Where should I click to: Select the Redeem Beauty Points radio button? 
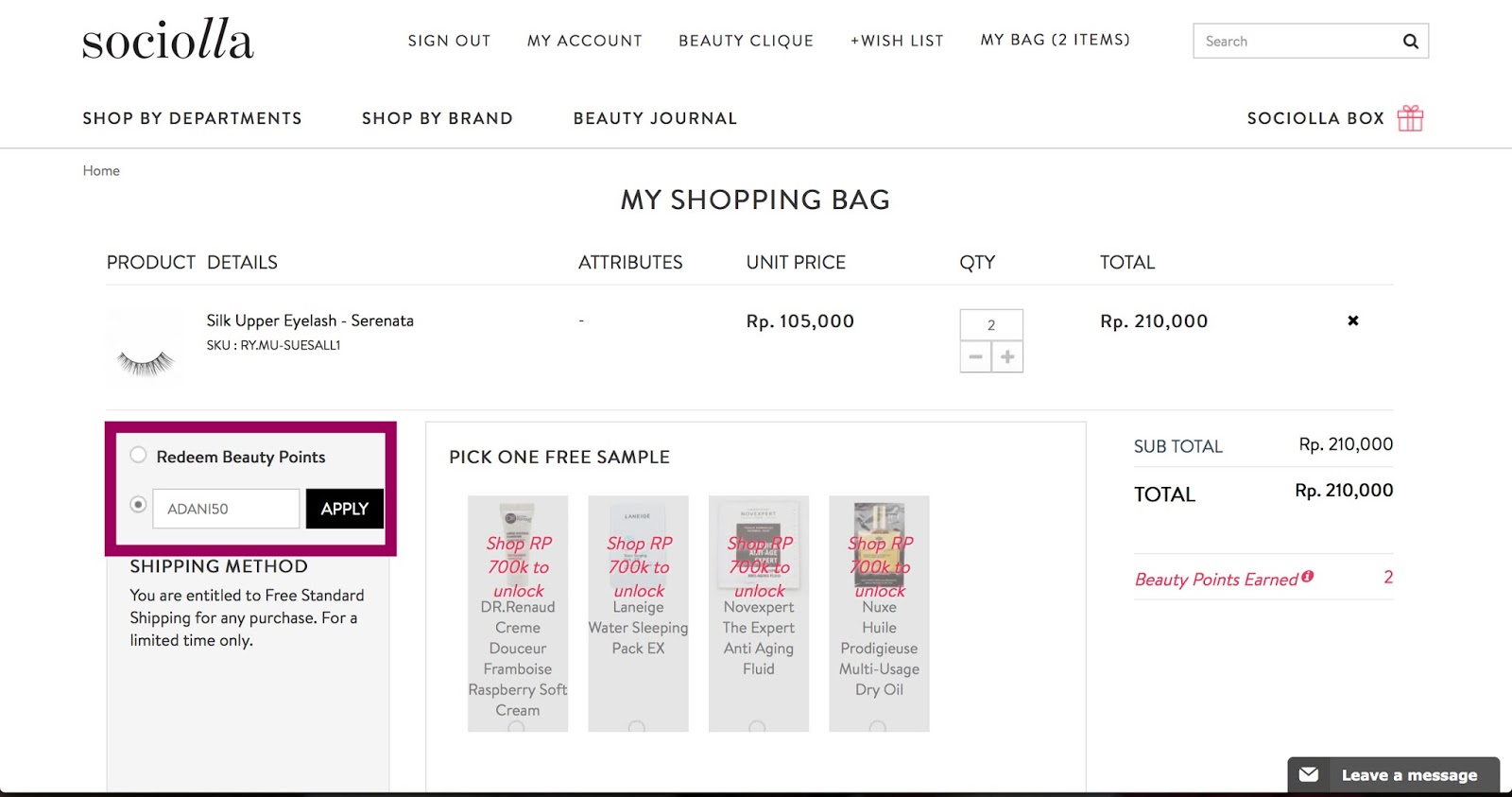point(139,455)
